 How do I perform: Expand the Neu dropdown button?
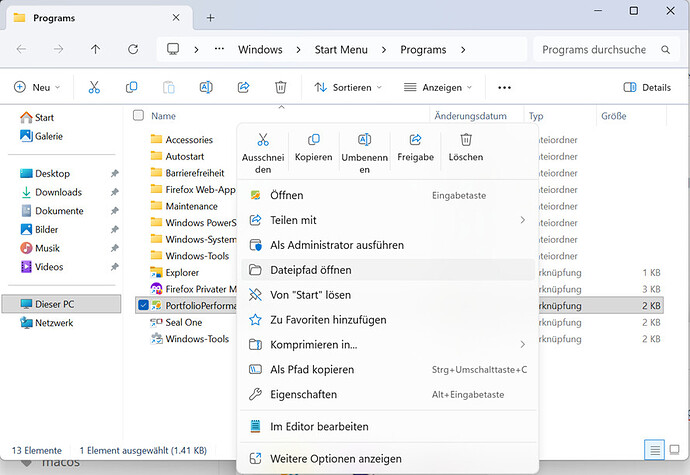pyautogui.click(x=37, y=87)
